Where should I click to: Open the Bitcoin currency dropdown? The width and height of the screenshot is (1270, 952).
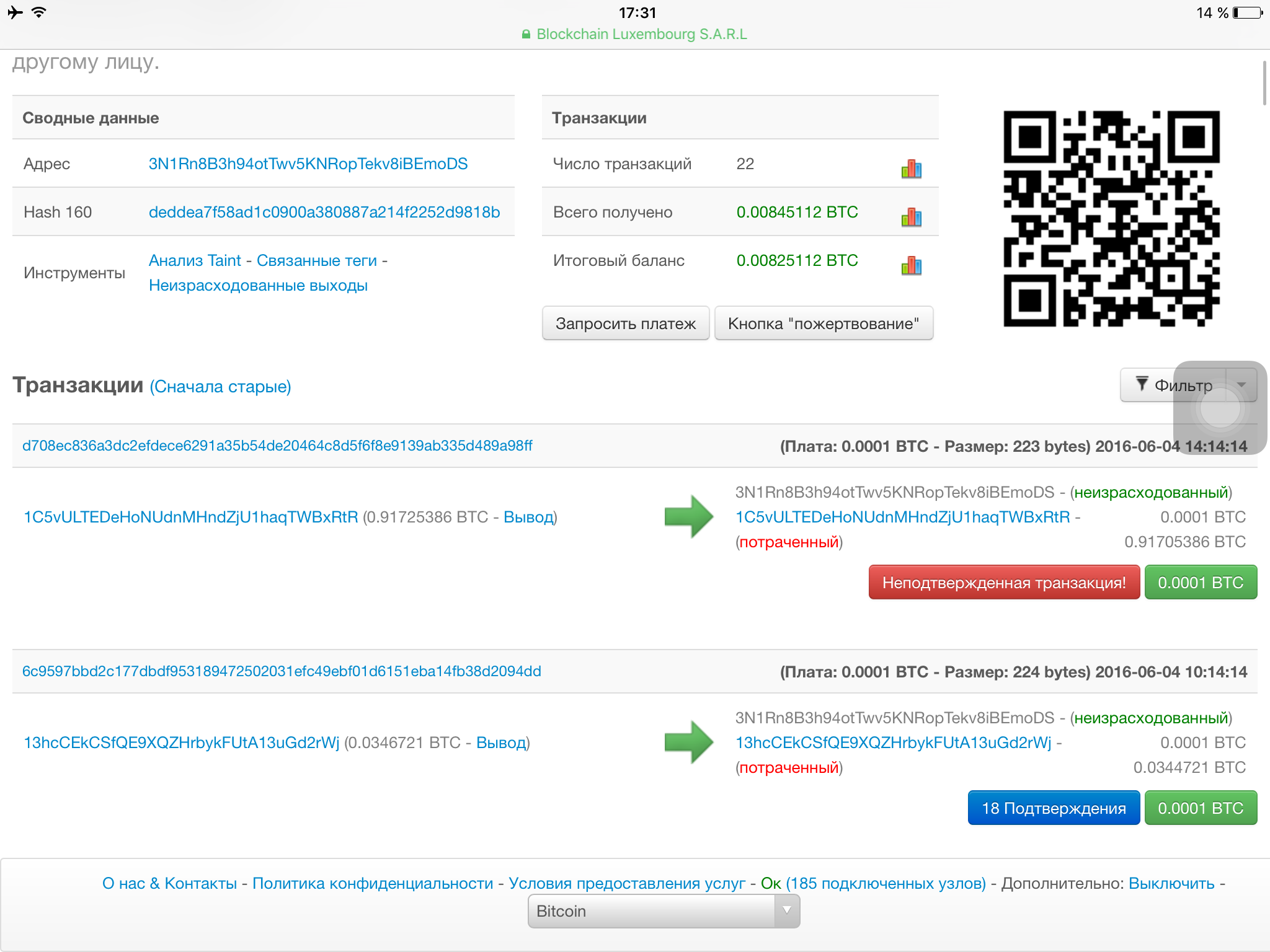(664, 911)
